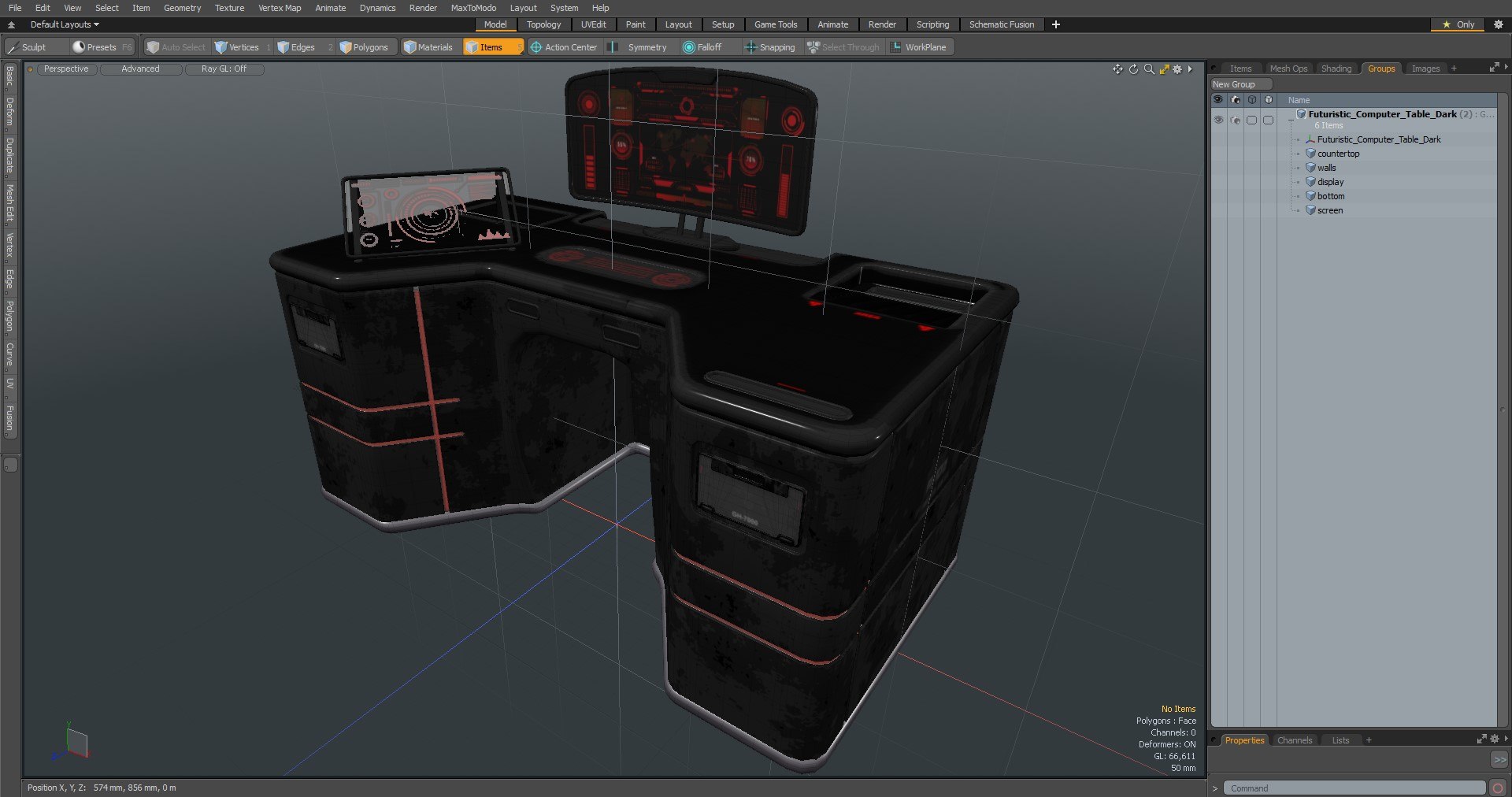Switch to the UVEdit layout tab
This screenshot has width=1512, height=797.
point(593,24)
